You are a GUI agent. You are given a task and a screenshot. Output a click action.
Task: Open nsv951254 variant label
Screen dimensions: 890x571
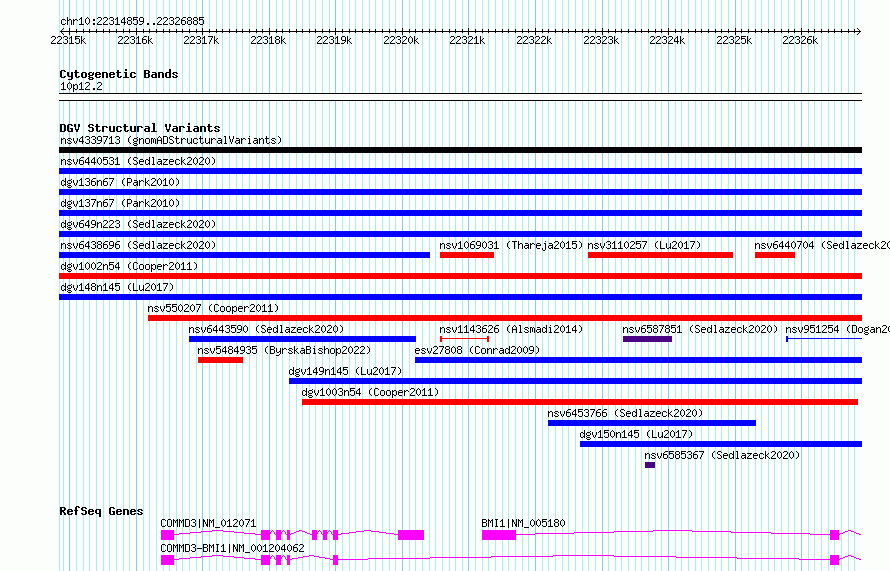(837, 329)
